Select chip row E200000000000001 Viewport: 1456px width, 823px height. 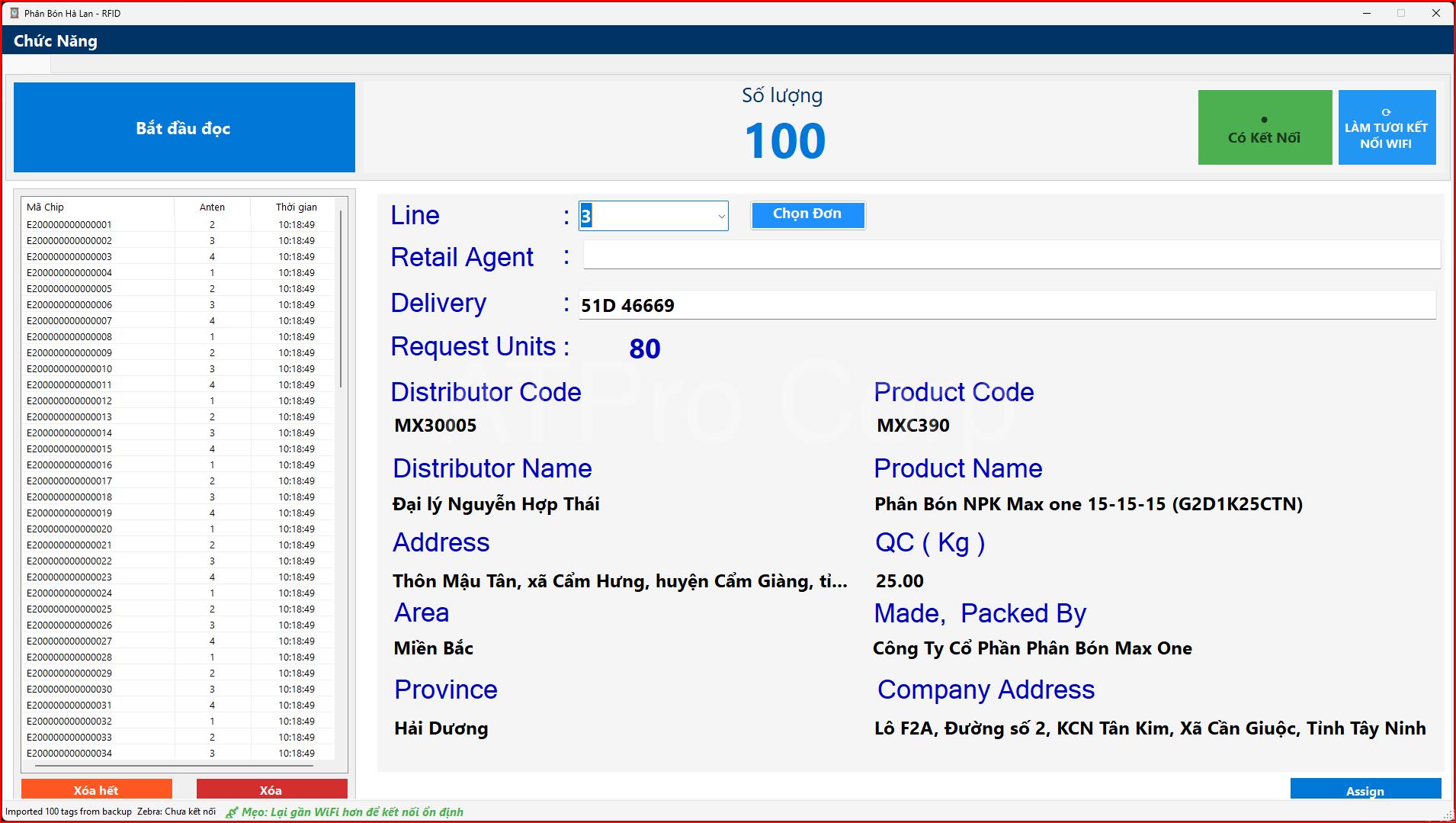(x=69, y=225)
